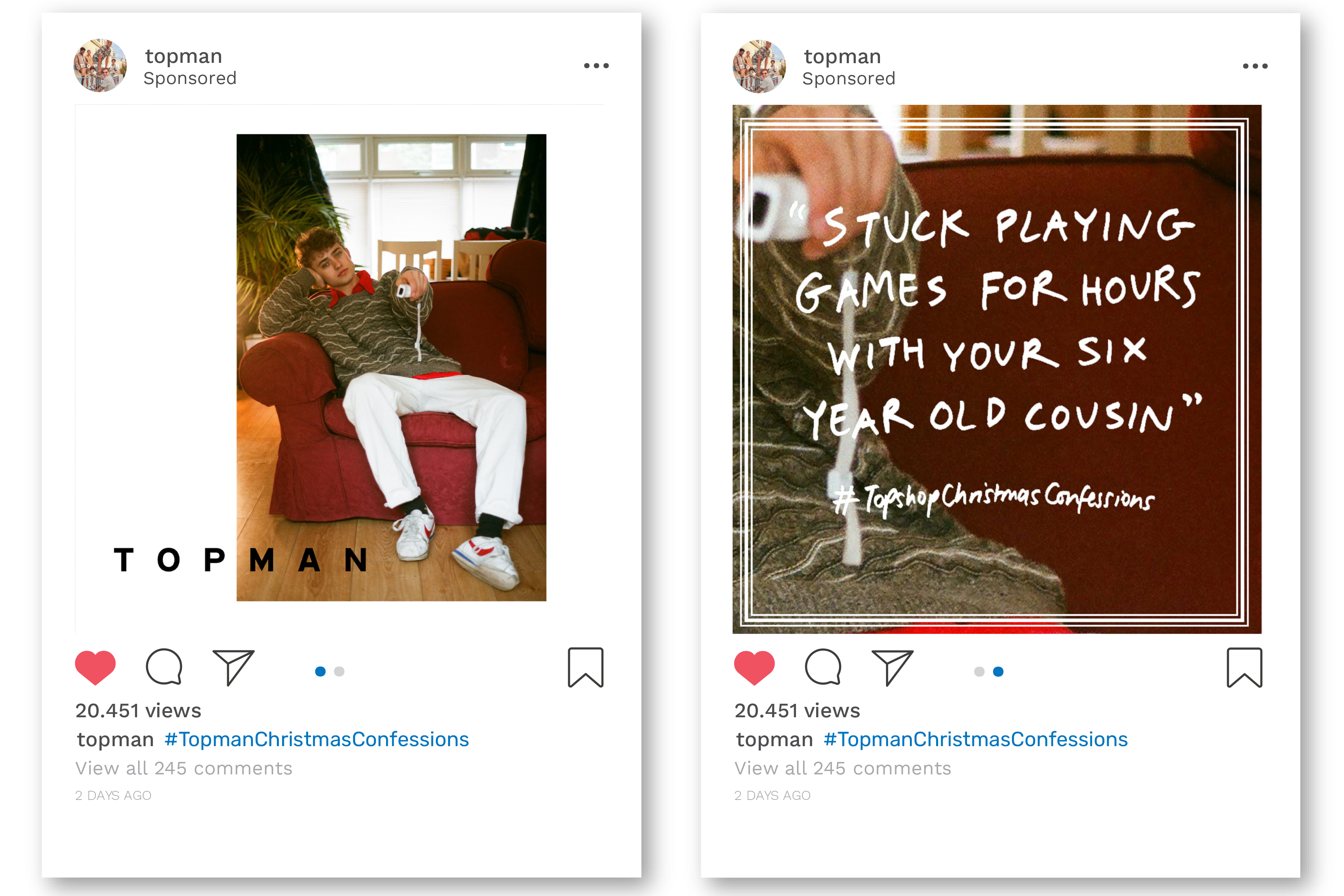The image size is (1344, 896).
Task: Open topman profile picture on left post
Action: [x=100, y=66]
